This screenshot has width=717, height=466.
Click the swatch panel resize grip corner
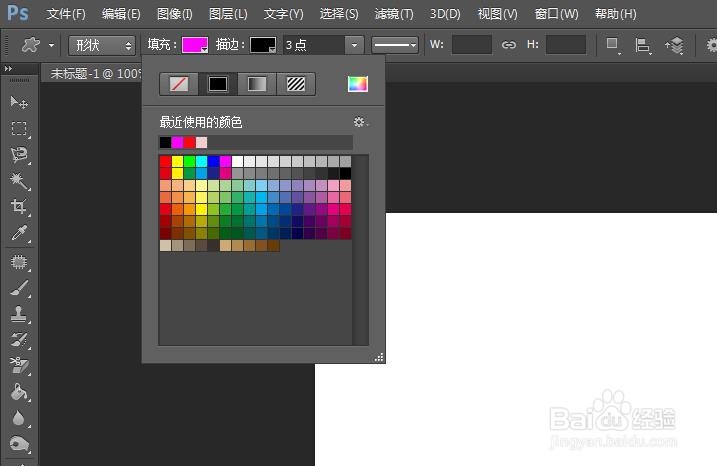(379, 358)
